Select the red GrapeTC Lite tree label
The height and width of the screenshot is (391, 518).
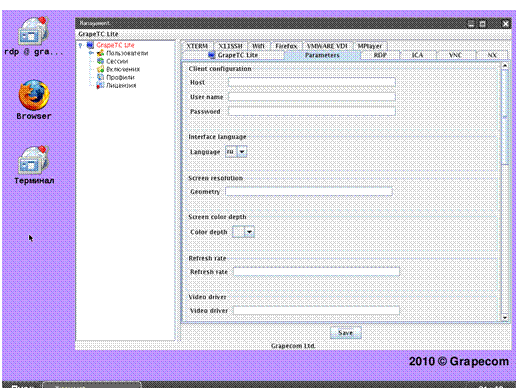pyautogui.click(x=115, y=45)
